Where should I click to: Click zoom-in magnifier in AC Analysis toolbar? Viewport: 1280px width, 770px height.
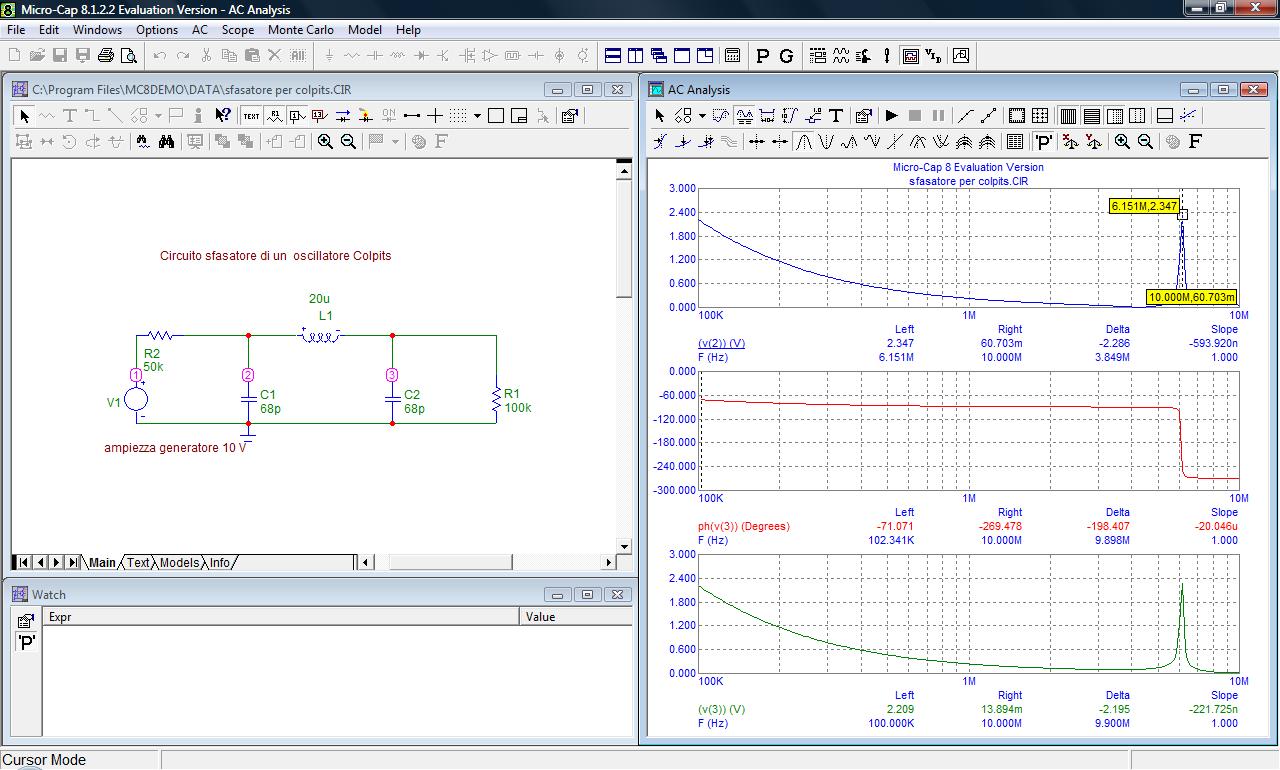1122,142
